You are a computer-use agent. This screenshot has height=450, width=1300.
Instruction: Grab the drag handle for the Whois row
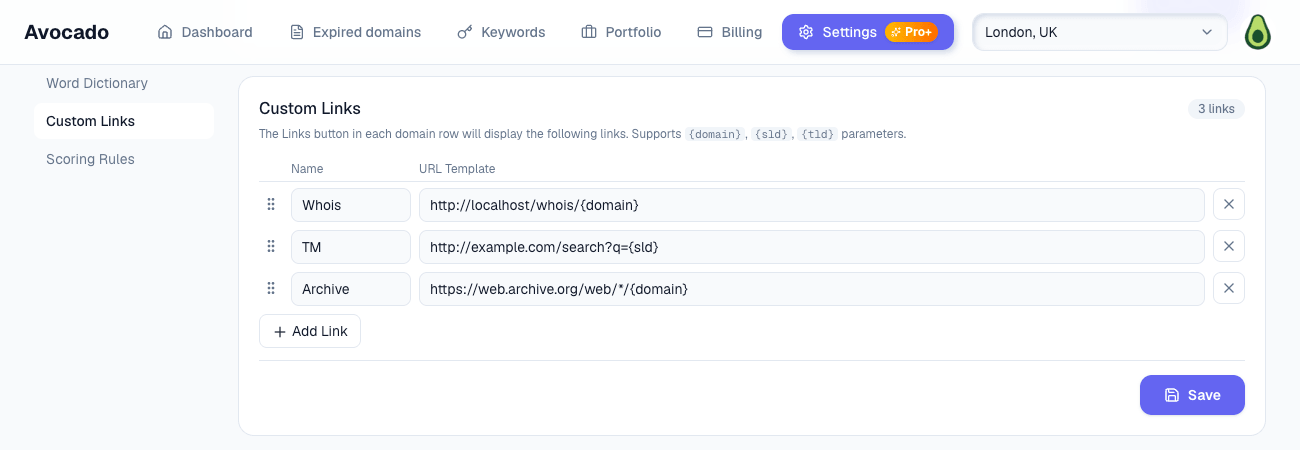point(271,204)
